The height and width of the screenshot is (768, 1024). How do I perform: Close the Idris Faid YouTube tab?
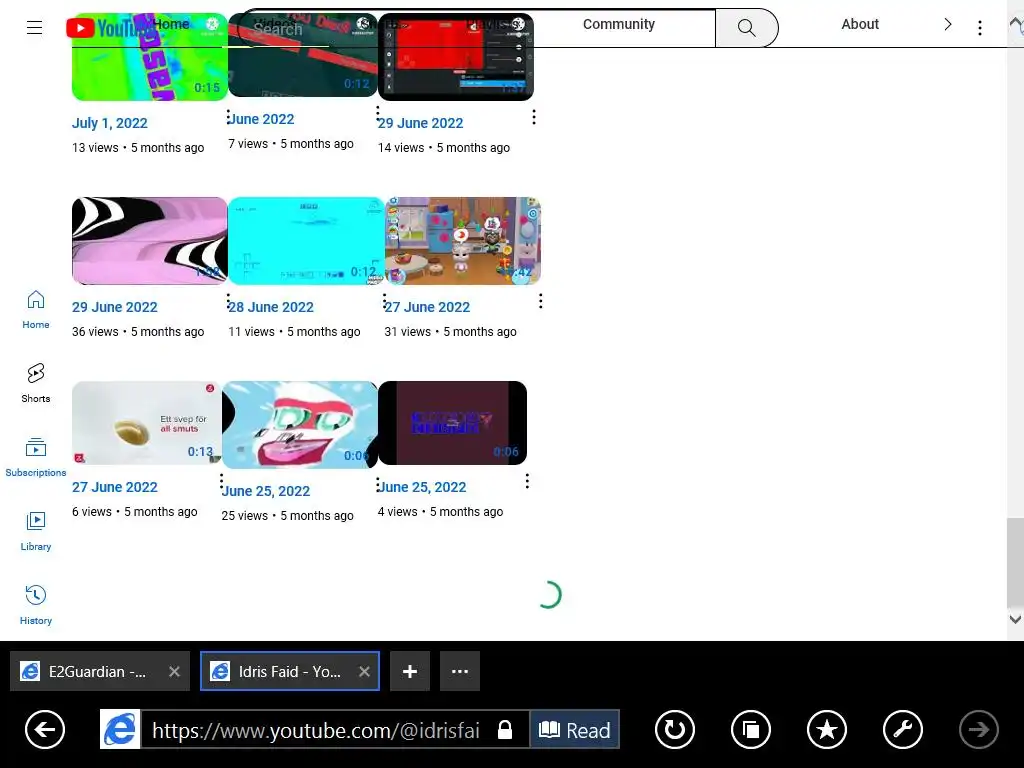coord(364,671)
